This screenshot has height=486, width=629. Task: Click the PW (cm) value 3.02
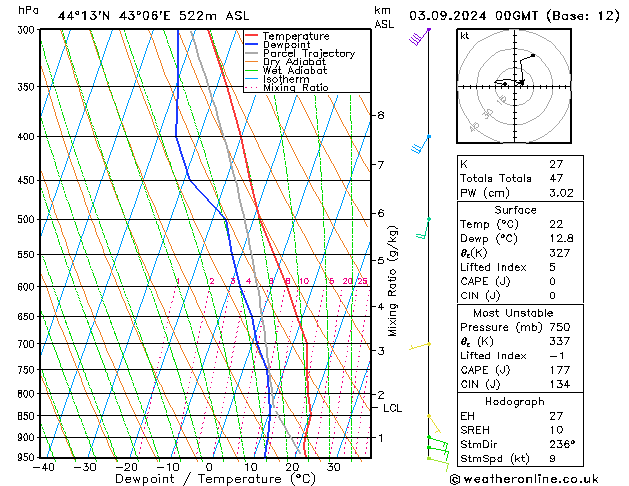coord(561,193)
